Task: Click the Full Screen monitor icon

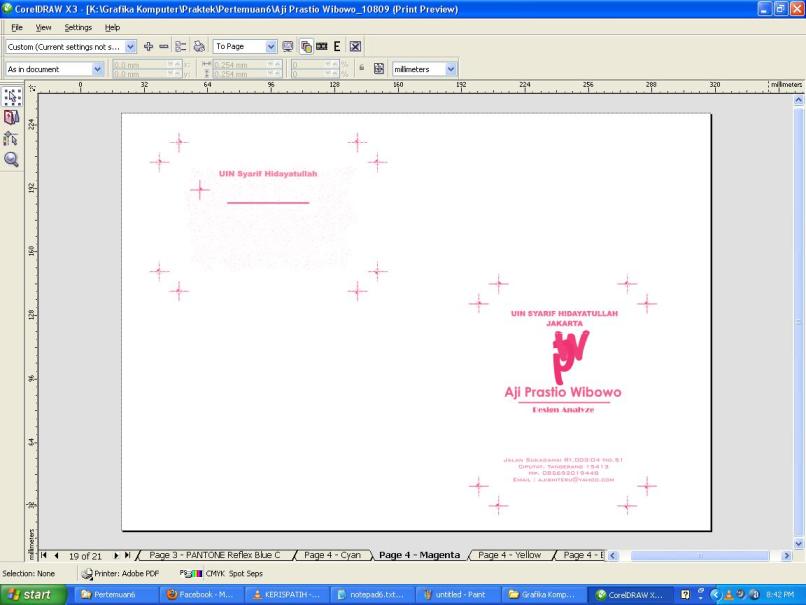Action: pos(288,47)
